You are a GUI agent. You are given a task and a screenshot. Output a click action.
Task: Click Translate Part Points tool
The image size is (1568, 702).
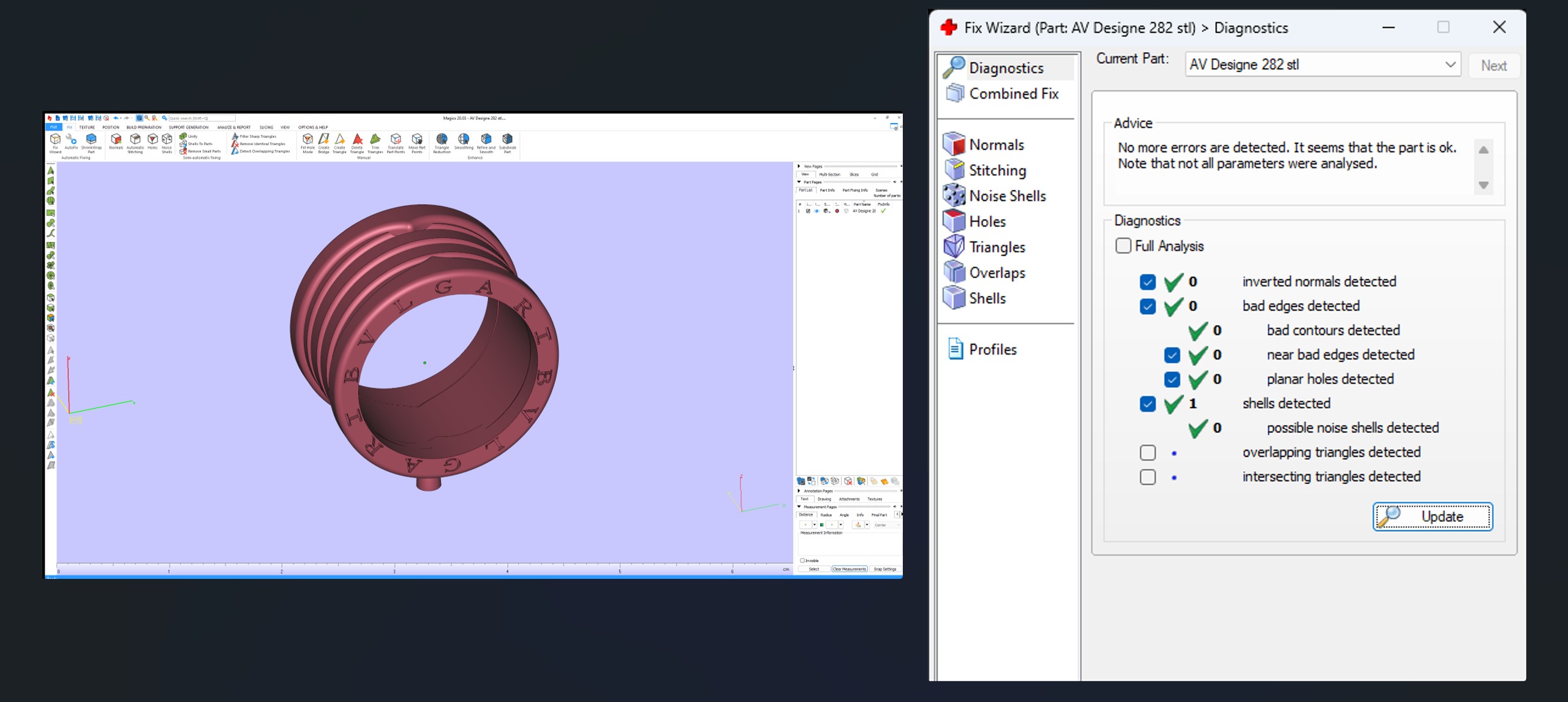coord(396,143)
